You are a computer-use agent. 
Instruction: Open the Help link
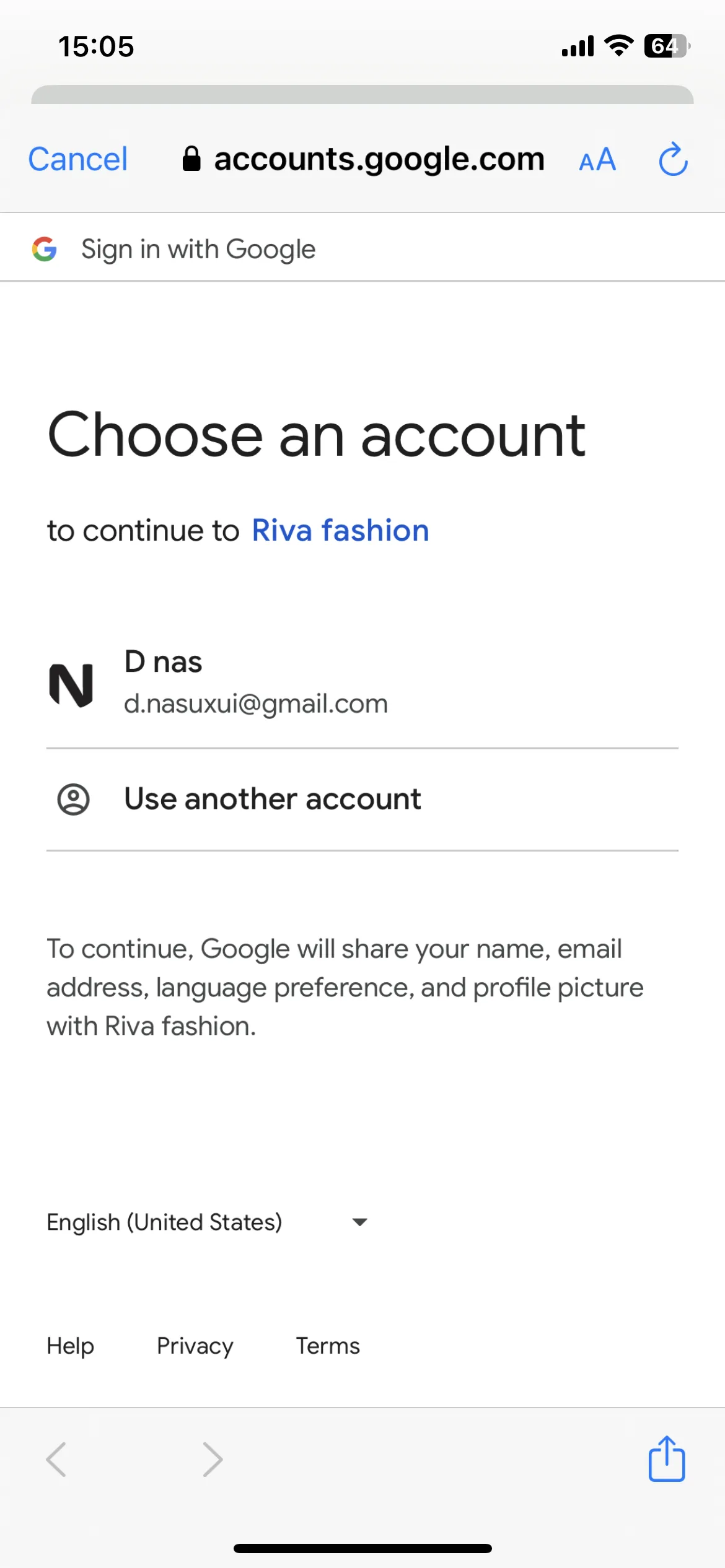click(71, 1346)
